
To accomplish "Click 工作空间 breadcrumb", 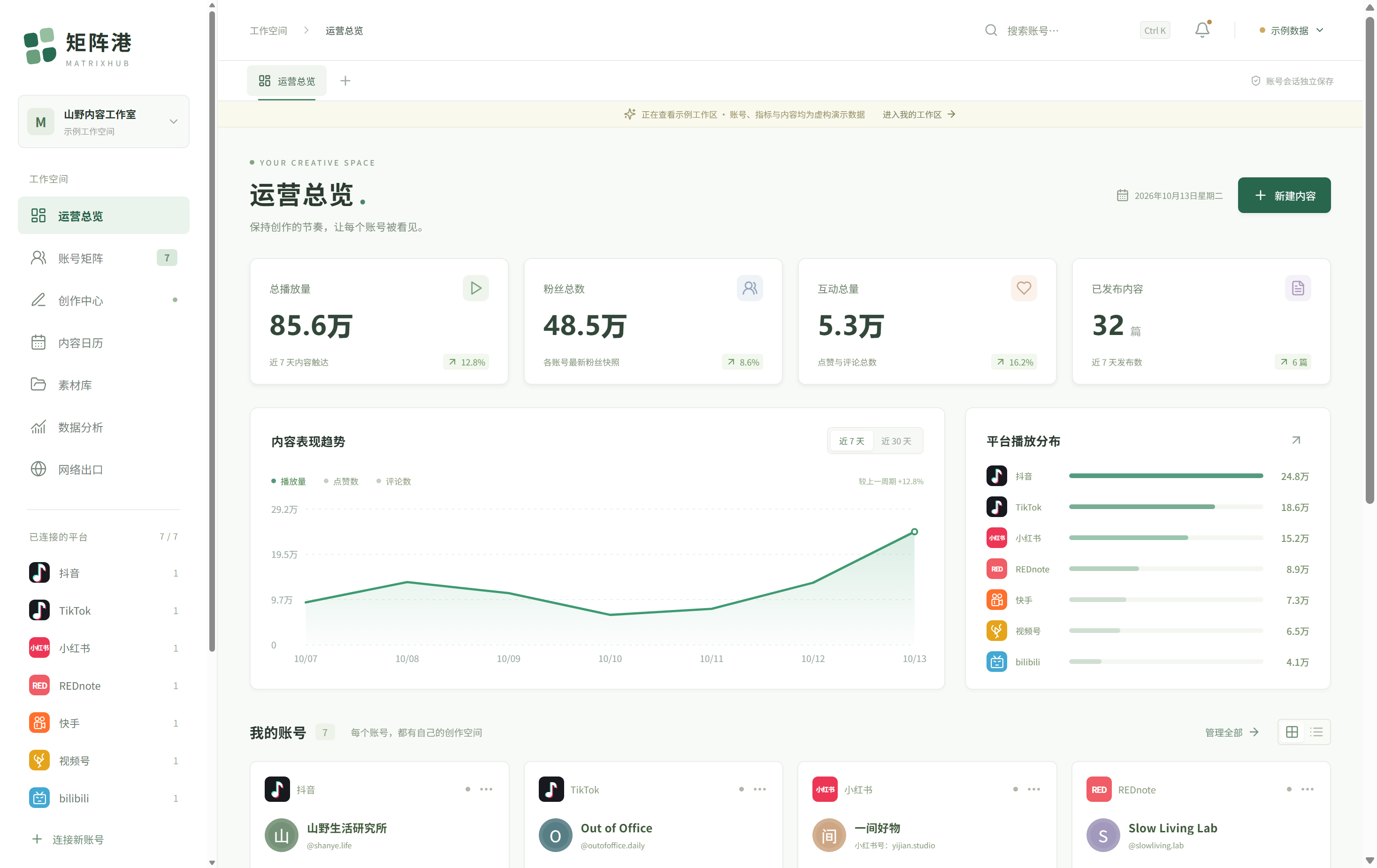I will [268, 31].
